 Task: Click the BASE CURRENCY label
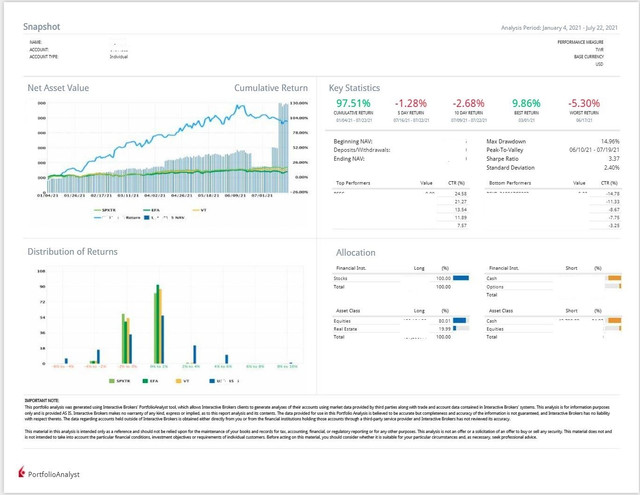coord(589,57)
